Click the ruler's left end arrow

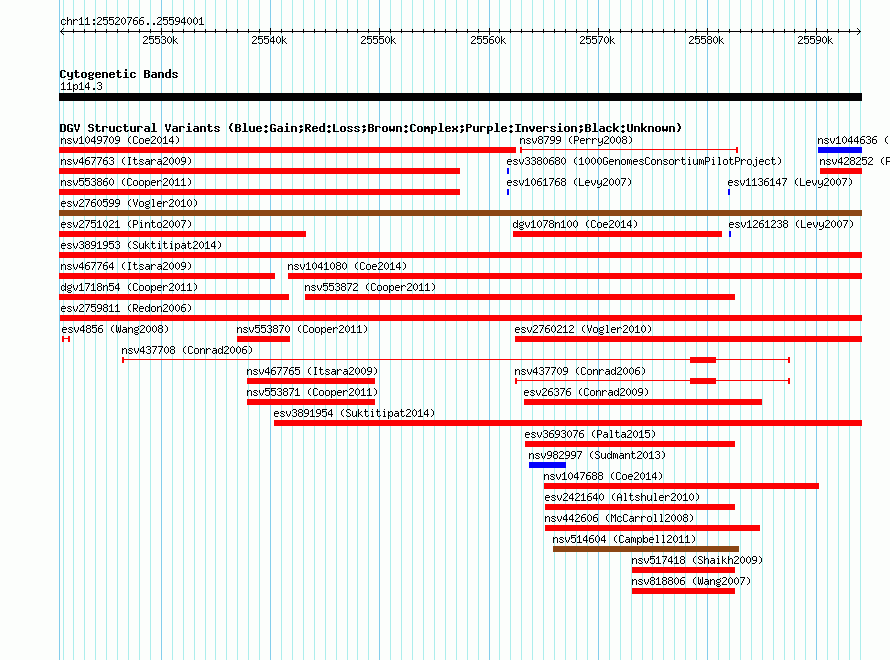click(x=62, y=31)
